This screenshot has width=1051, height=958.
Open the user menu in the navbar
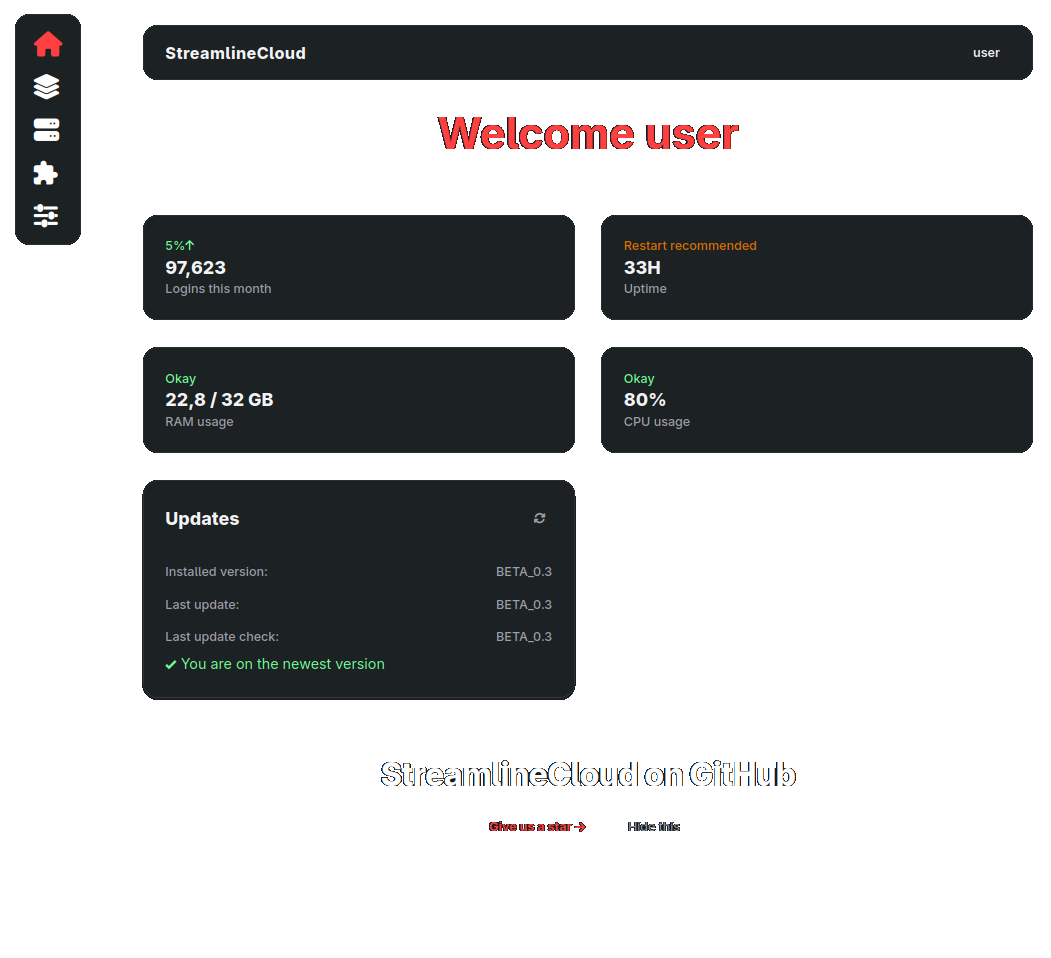tap(986, 52)
